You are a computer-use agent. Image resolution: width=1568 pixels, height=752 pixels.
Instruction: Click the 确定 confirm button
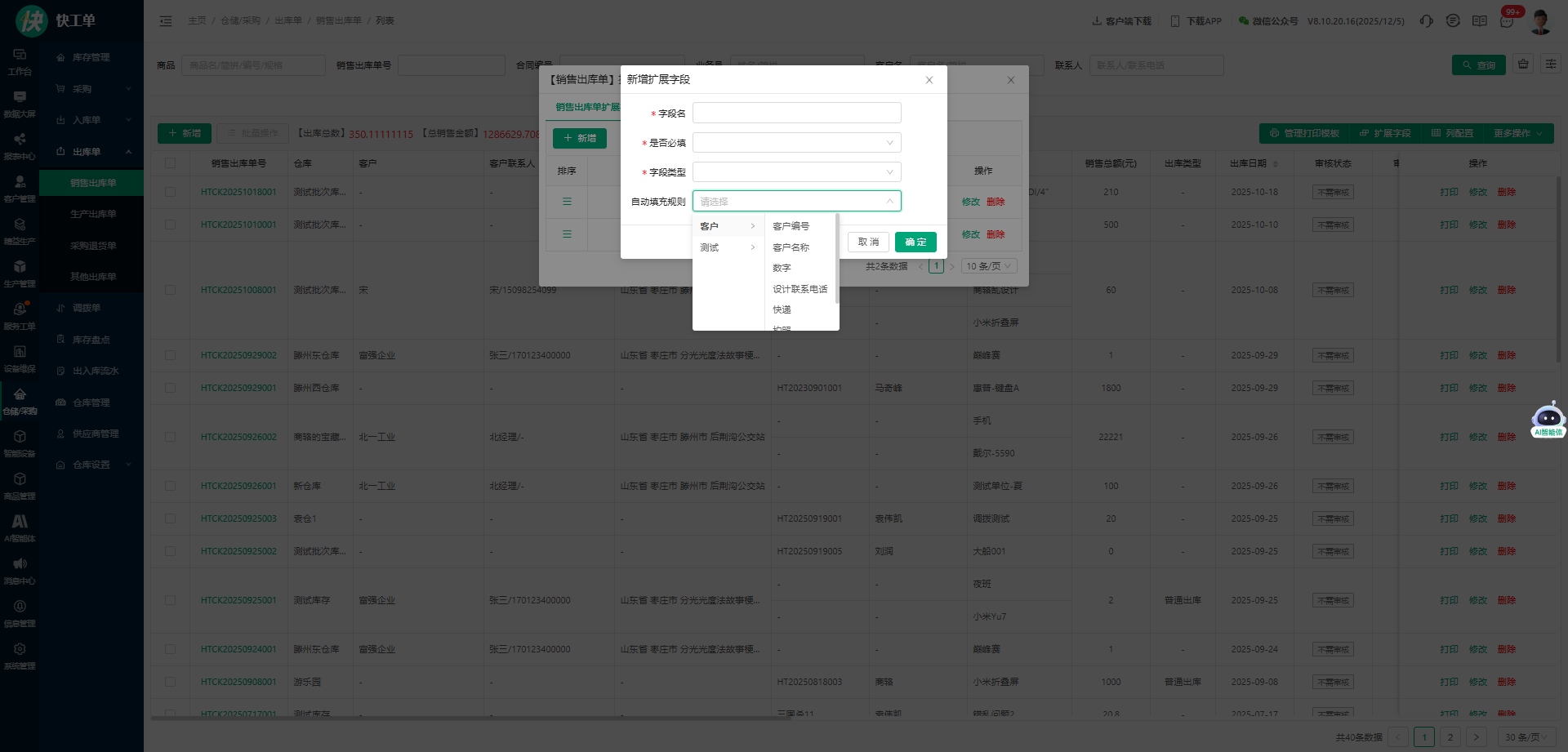coord(915,242)
